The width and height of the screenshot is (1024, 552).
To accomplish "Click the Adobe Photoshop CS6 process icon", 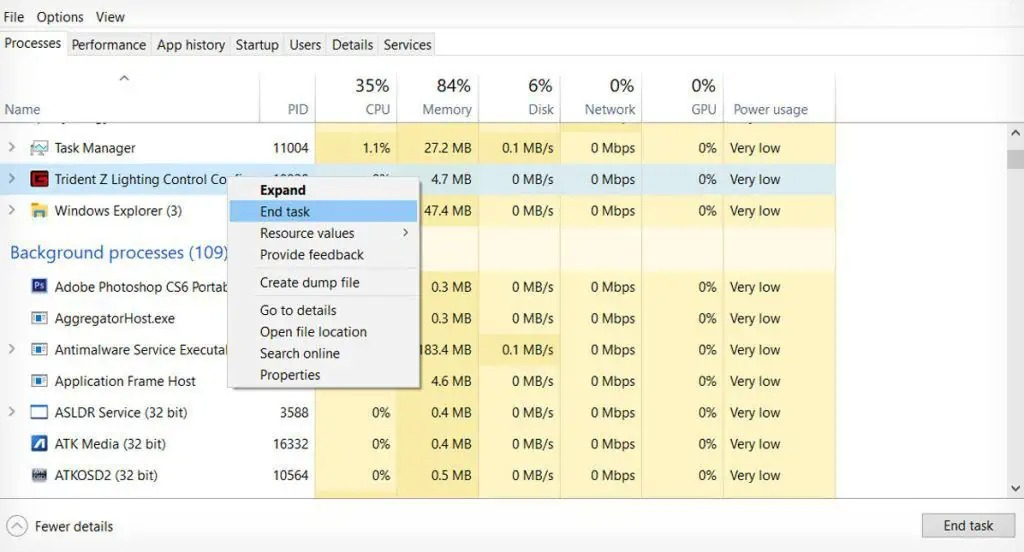I will (x=39, y=287).
